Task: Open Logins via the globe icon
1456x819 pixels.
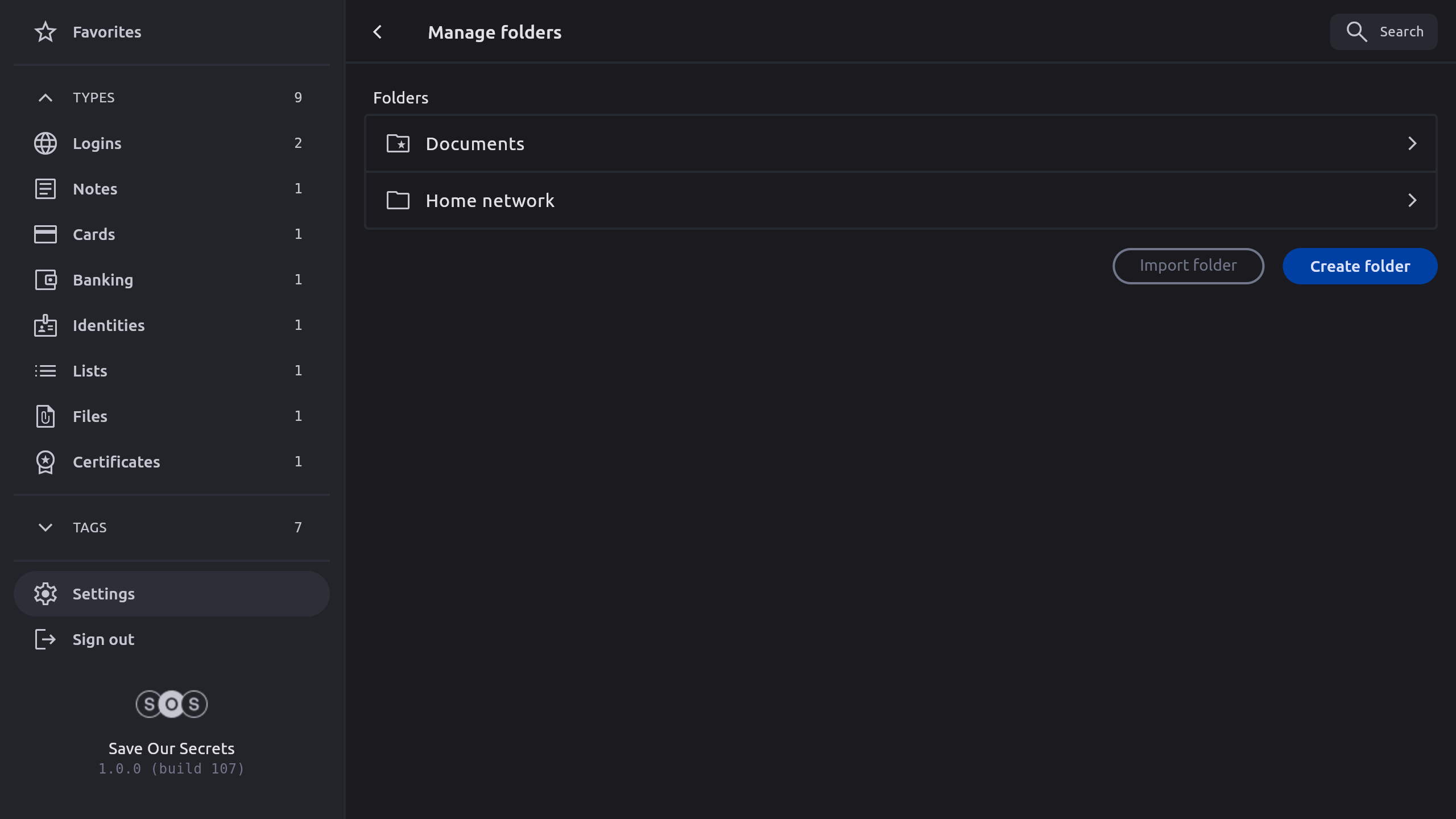Action: click(x=45, y=143)
